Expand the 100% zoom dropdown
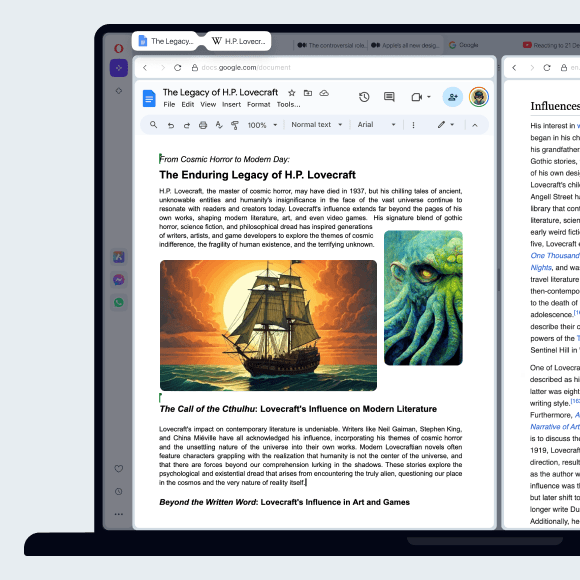 263,125
